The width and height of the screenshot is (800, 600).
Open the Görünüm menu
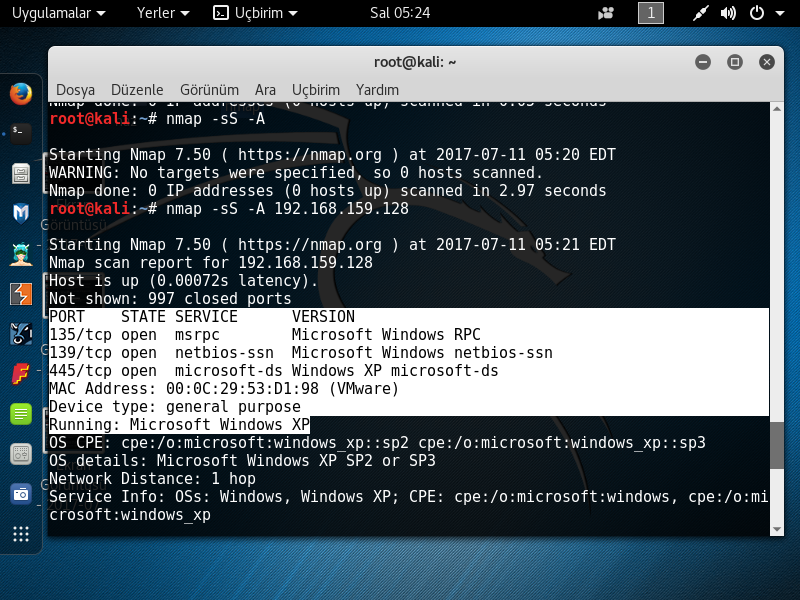[x=209, y=89]
